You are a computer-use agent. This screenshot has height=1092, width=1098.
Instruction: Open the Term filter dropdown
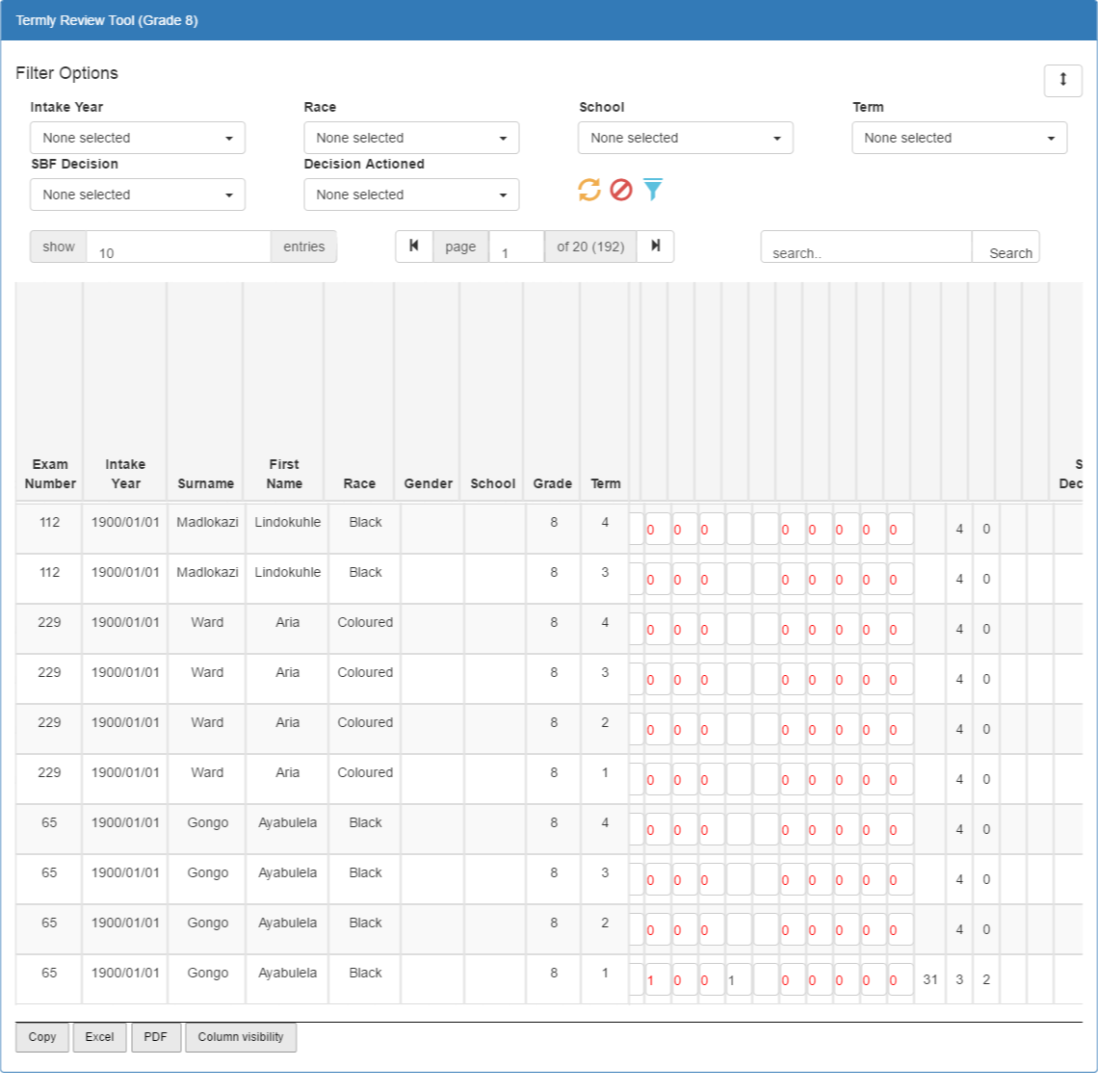click(x=959, y=138)
